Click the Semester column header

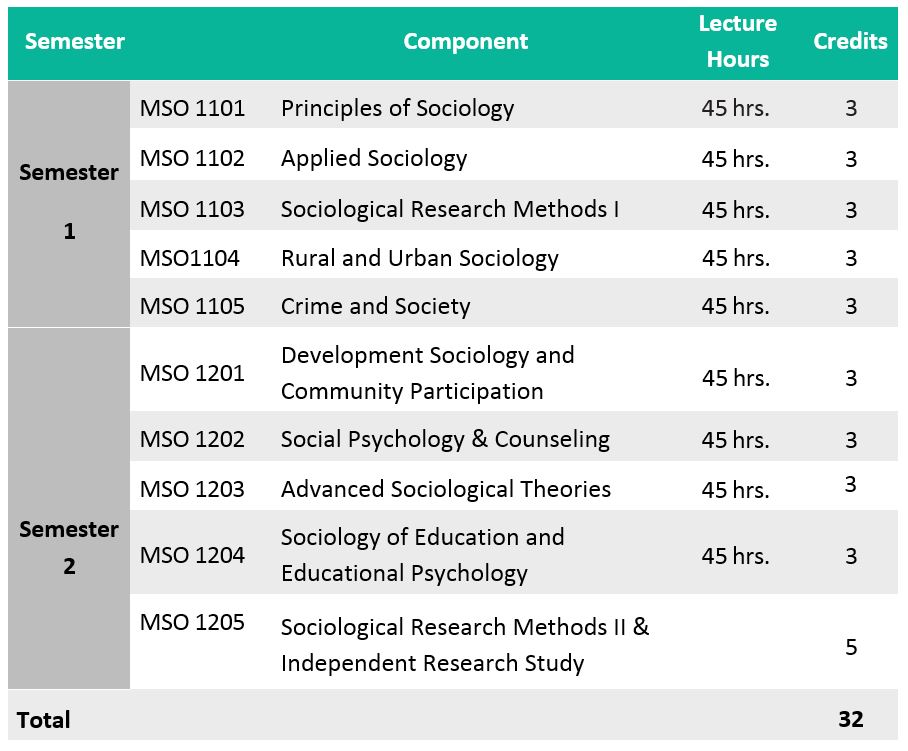coord(74,42)
